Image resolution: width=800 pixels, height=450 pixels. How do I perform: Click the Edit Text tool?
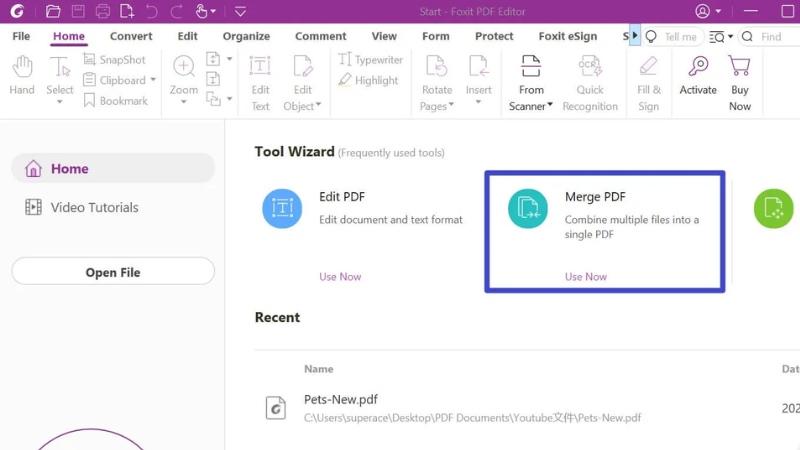tap(260, 83)
